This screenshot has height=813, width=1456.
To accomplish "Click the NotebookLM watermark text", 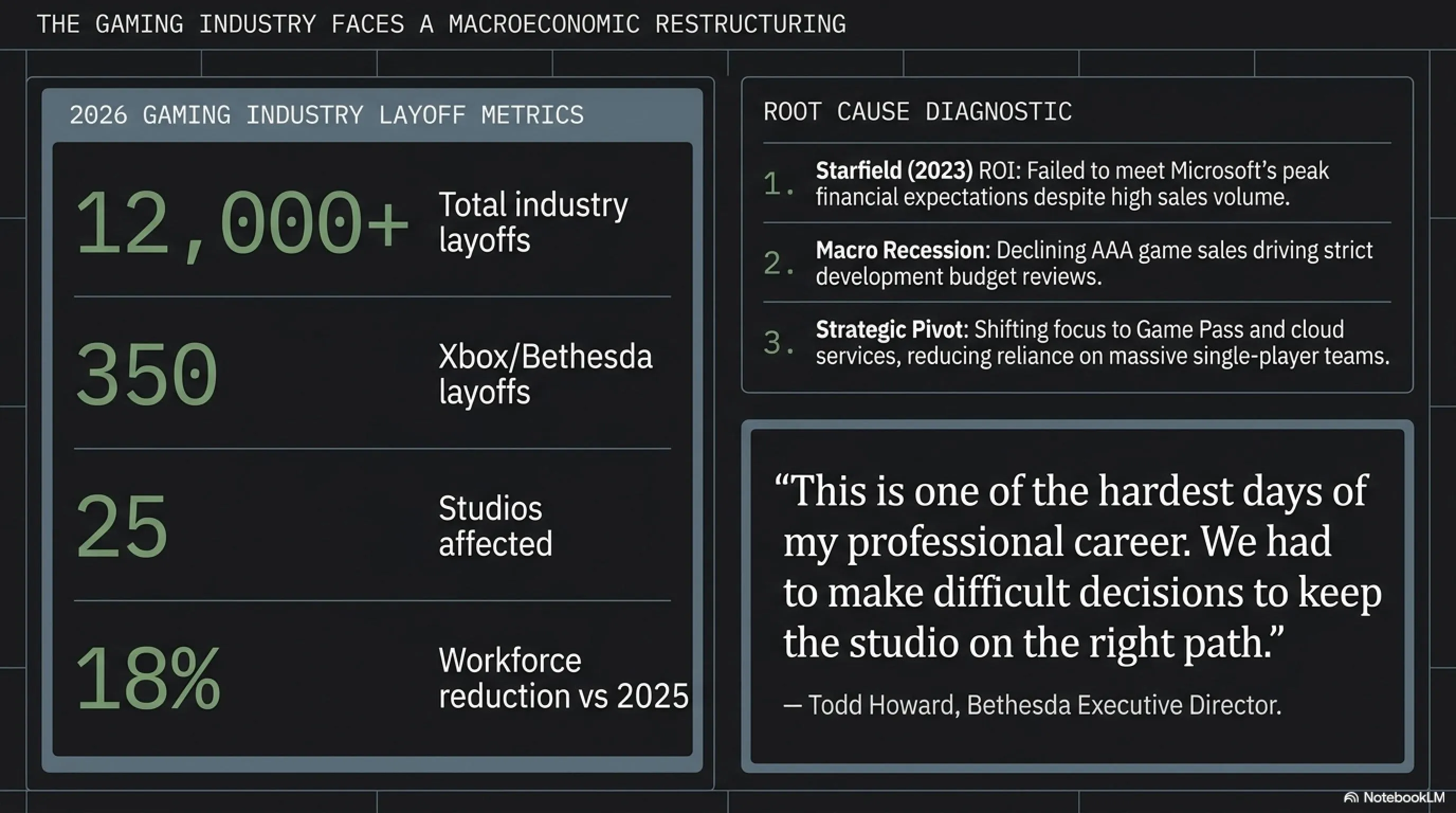I will 1404,798.
